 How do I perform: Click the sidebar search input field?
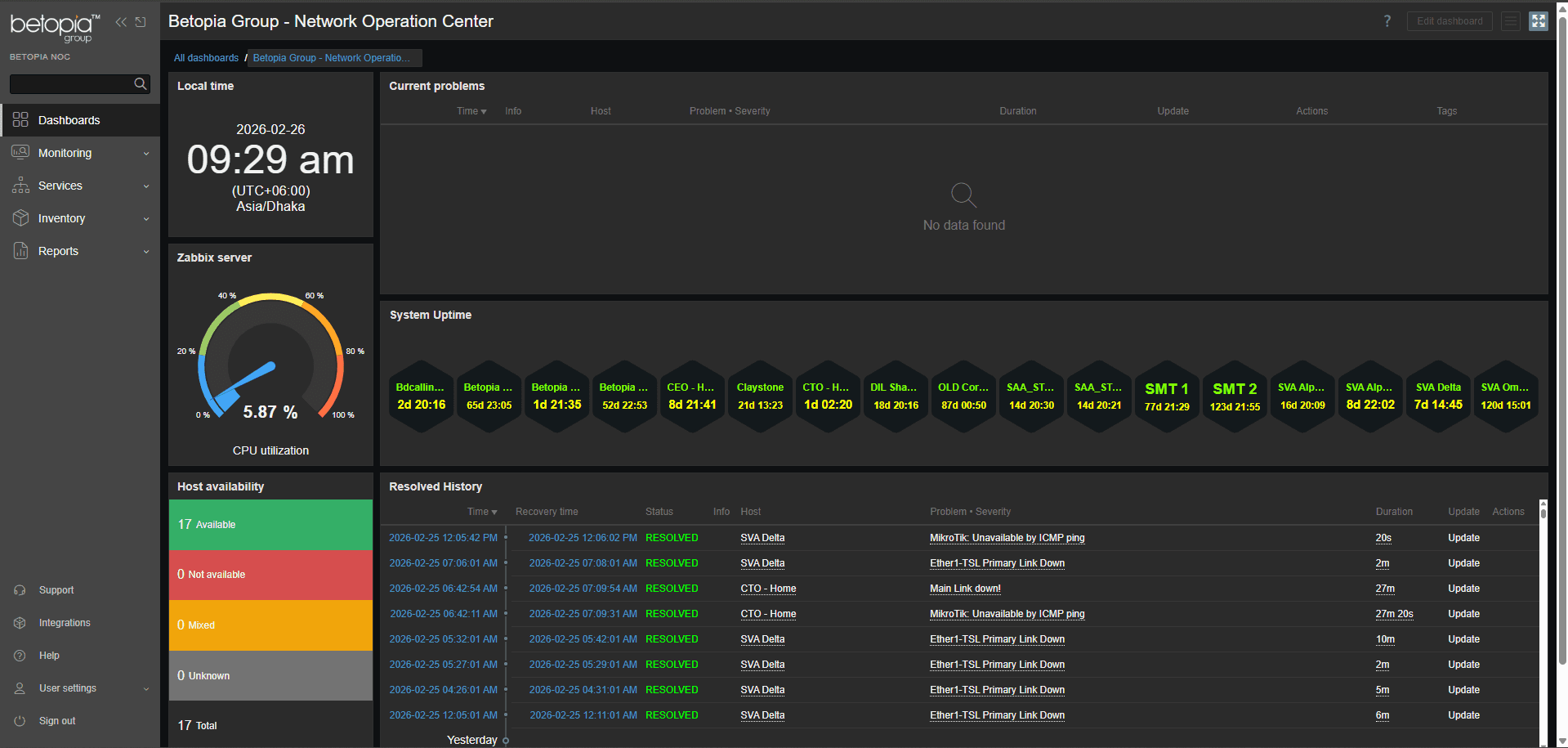click(72, 83)
